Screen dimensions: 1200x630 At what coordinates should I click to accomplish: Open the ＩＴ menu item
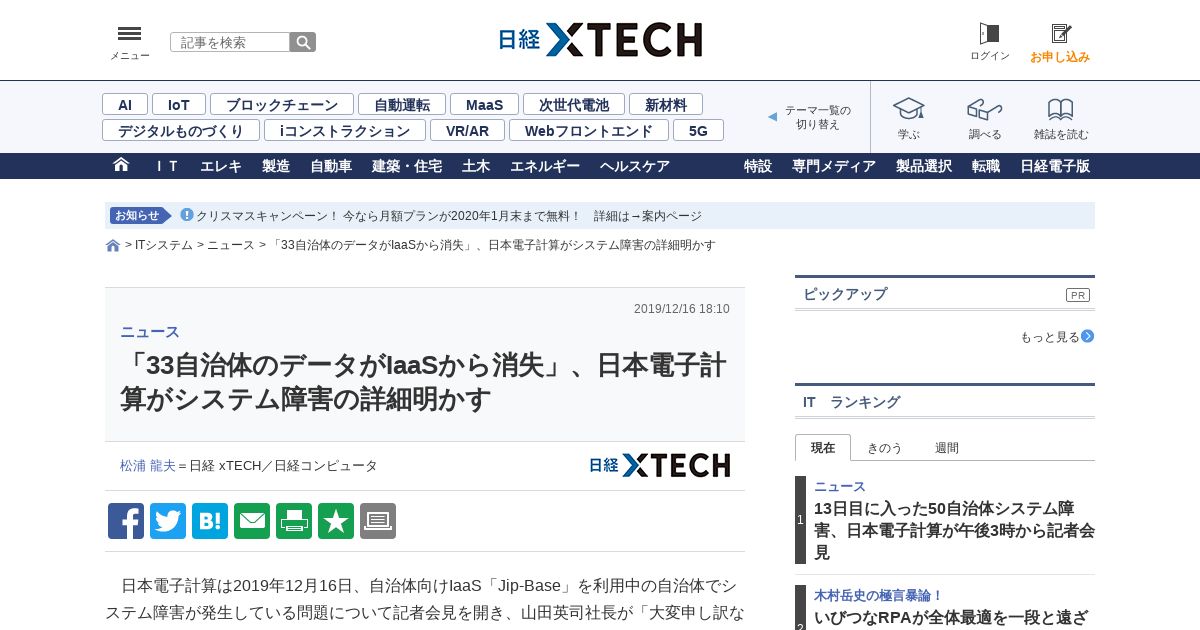(x=167, y=166)
